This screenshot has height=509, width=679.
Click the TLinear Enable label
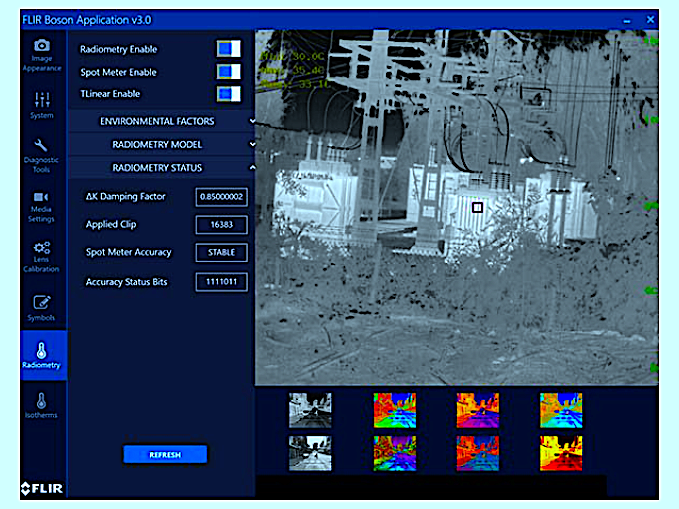(110, 94)
